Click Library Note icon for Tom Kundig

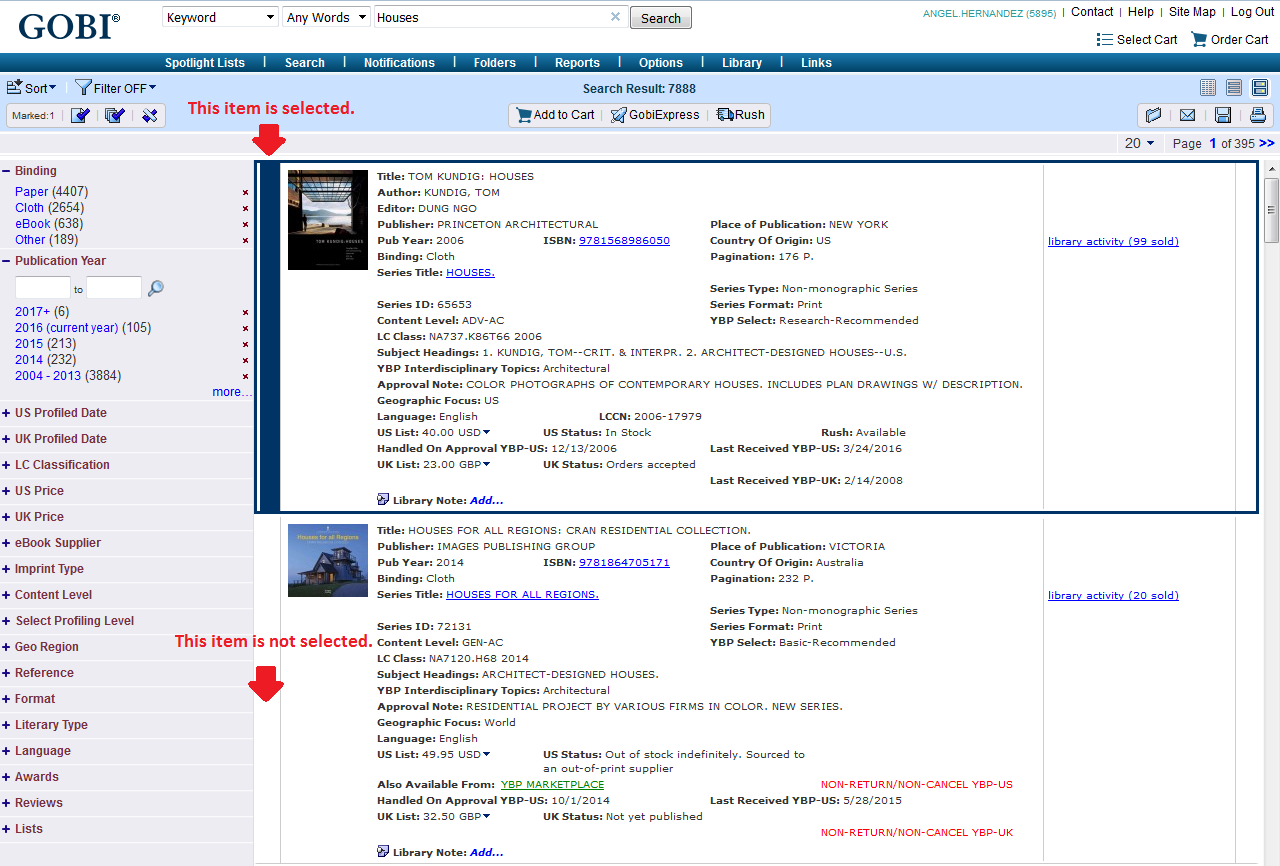click(383, 499)
